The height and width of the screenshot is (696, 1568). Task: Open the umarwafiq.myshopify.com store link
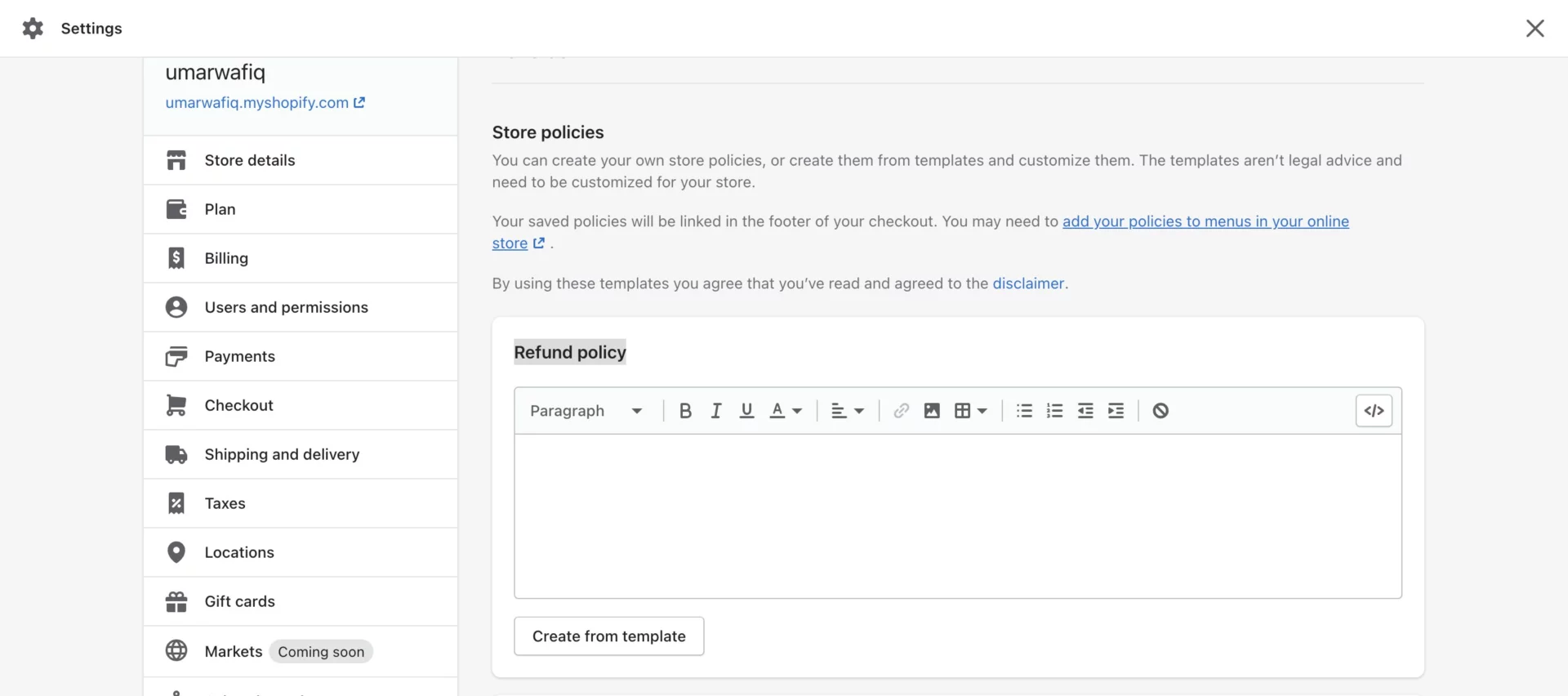point(265,103)
